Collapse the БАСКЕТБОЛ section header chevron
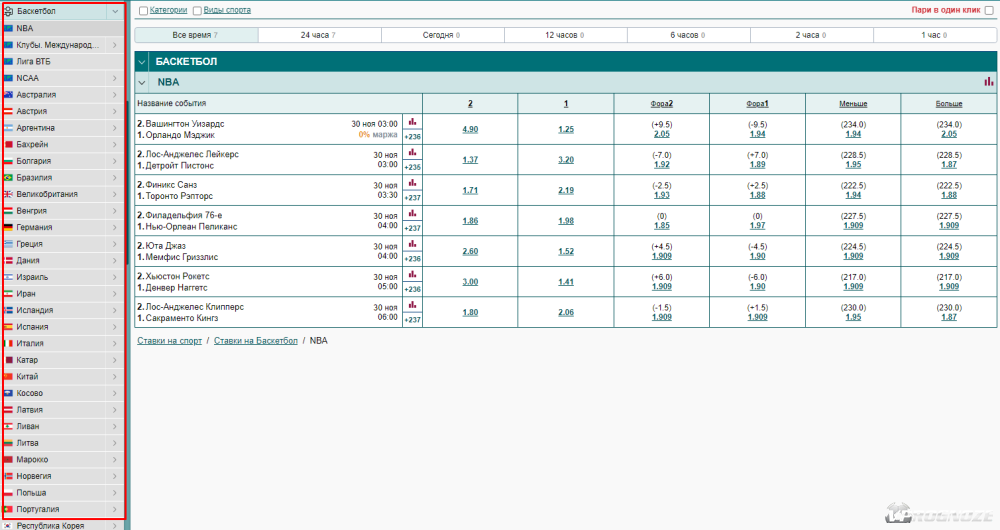Image resolution: width=1000 pixels, height=530 pixels. click(x=143, y=61)
